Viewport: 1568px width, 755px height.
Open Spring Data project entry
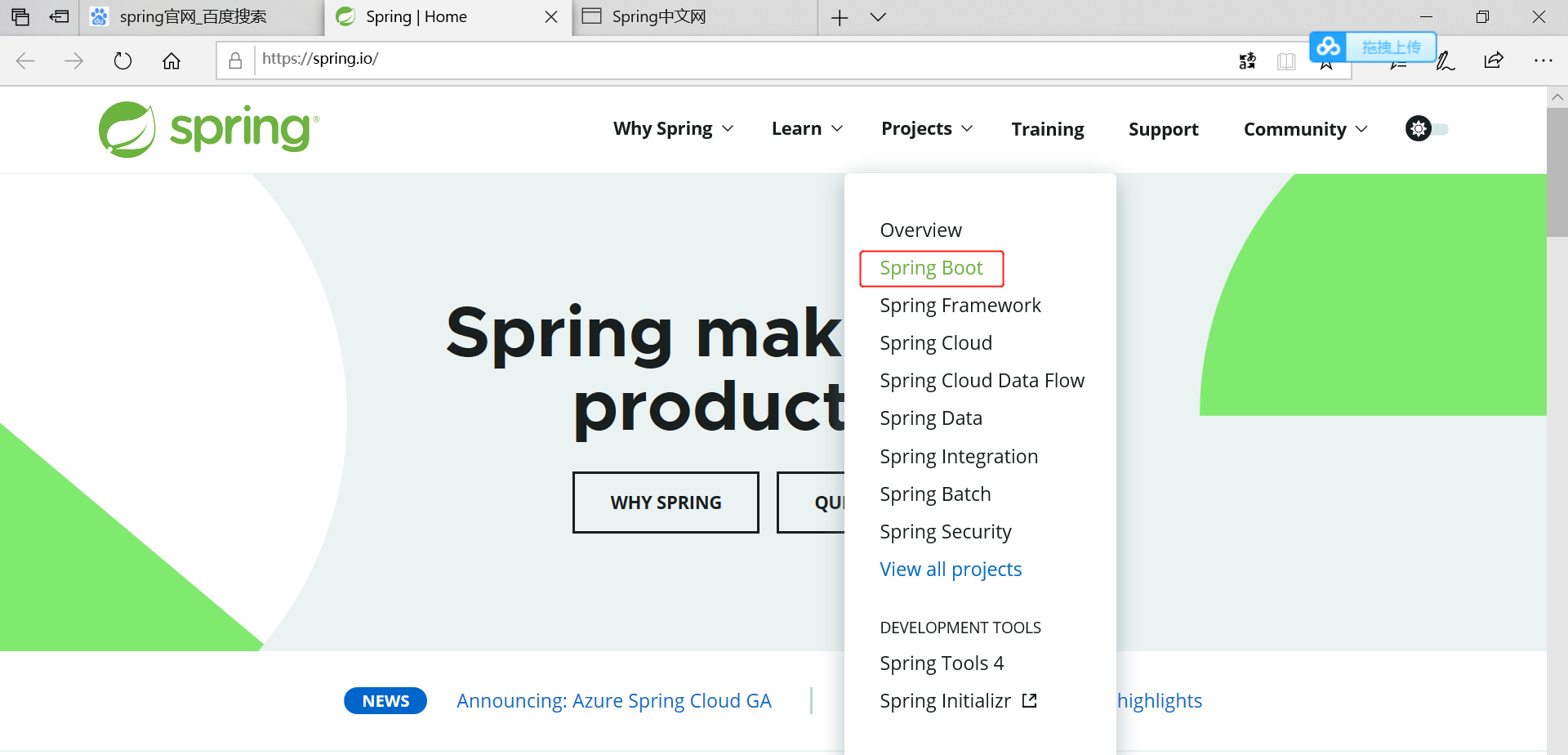(x=931, y=418)
